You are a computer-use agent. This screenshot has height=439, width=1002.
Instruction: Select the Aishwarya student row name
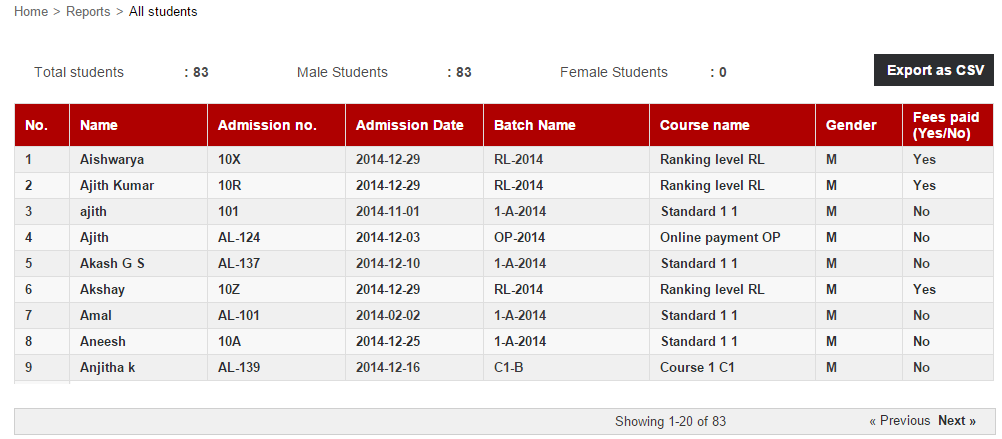(112, 160)
